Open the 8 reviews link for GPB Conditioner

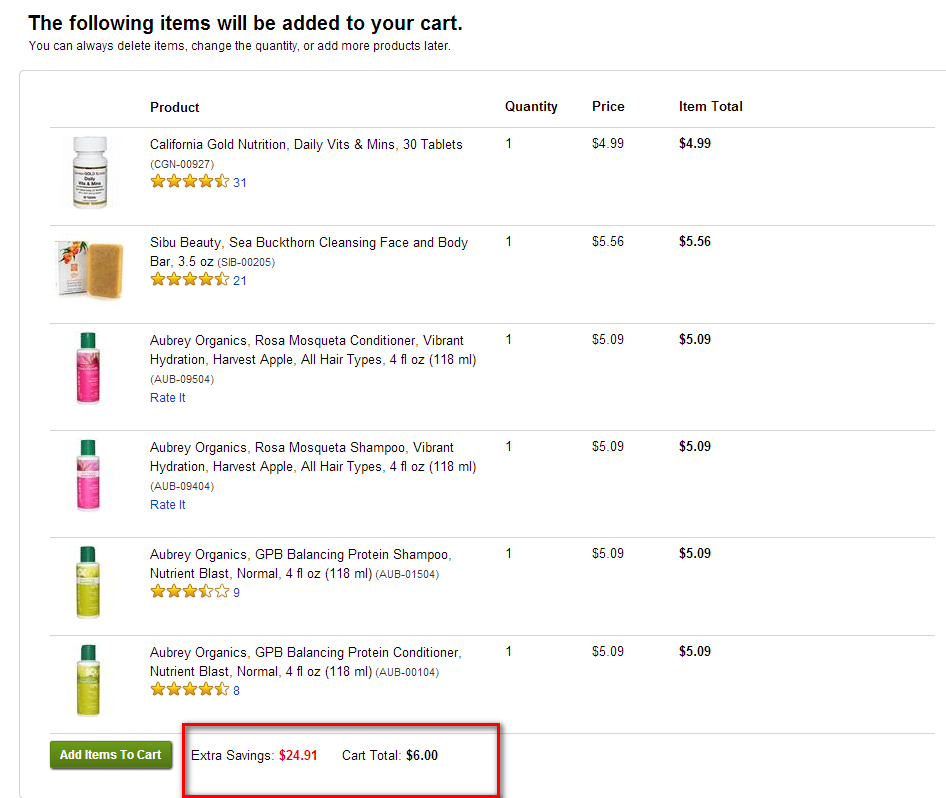point(236,691)
